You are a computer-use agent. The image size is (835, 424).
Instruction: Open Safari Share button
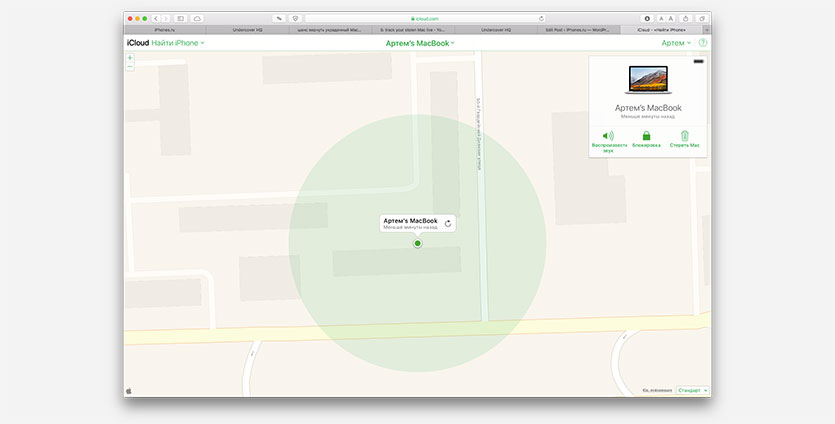pos(686,19)
